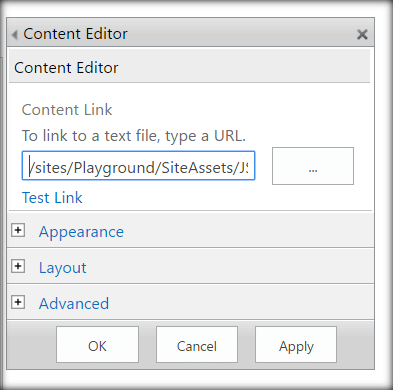
Task: Open the Advanced section link
Action: click(x=74, y=304)
